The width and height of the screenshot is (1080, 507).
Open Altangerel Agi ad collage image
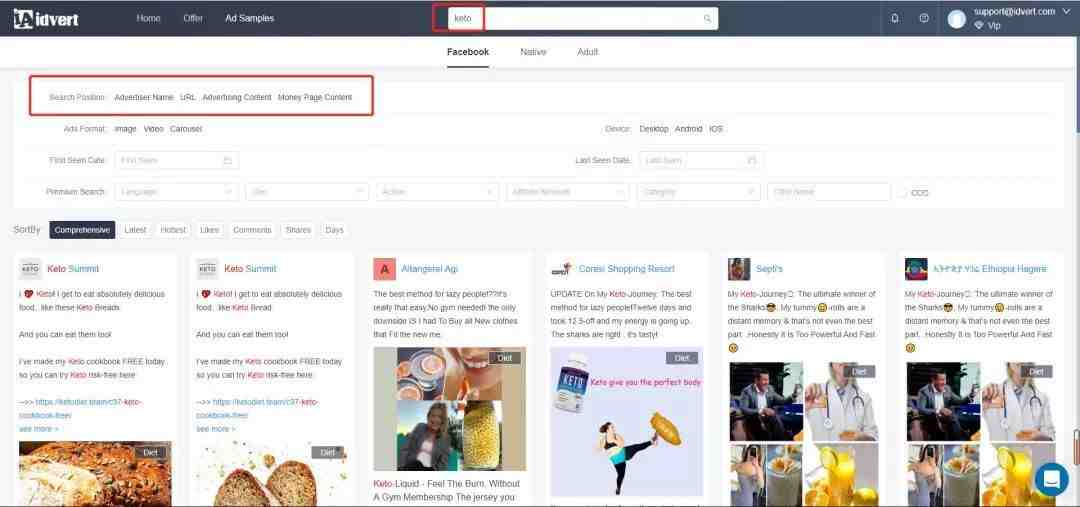point(450,408)
